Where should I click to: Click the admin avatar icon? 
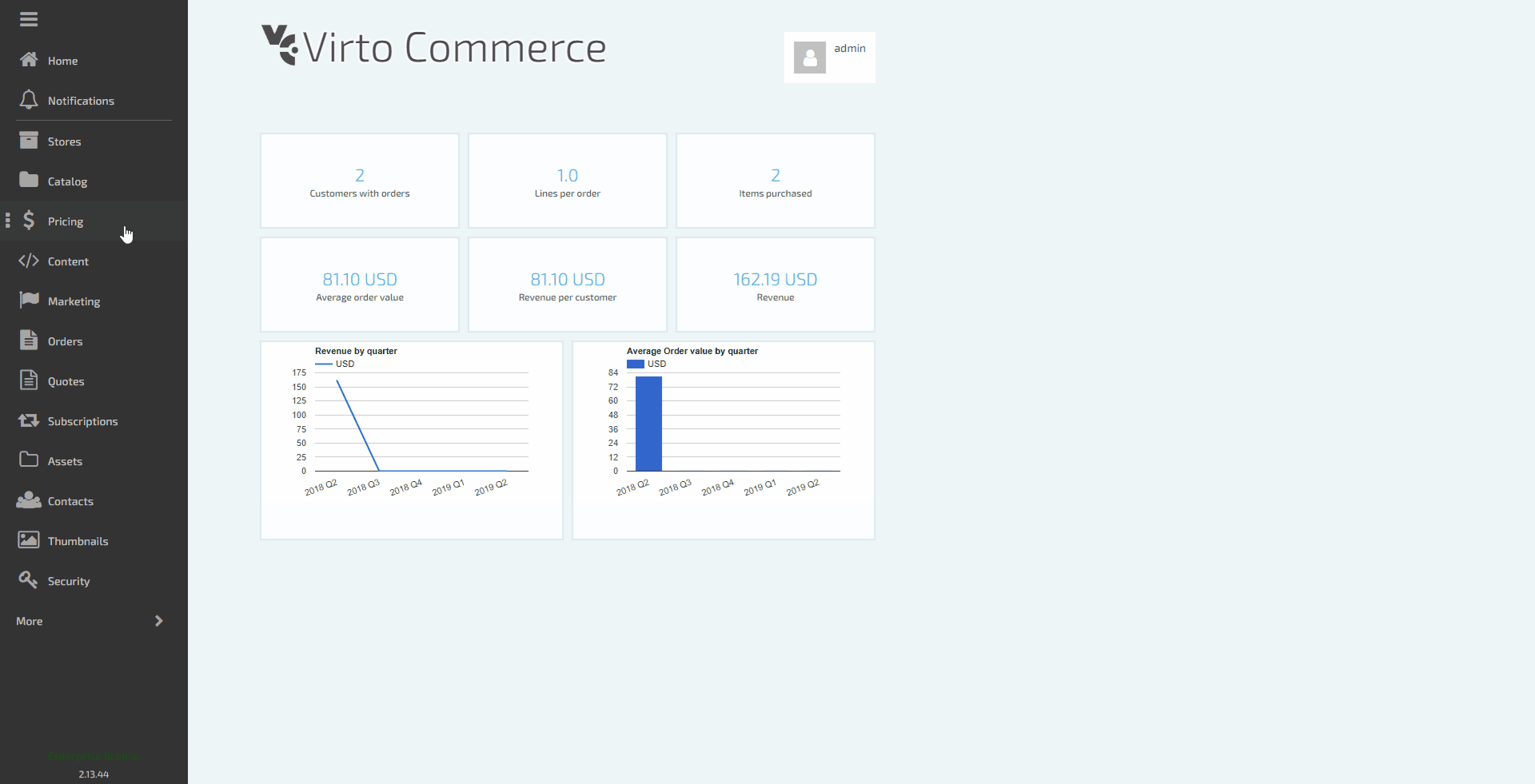(x=810, y=58)
